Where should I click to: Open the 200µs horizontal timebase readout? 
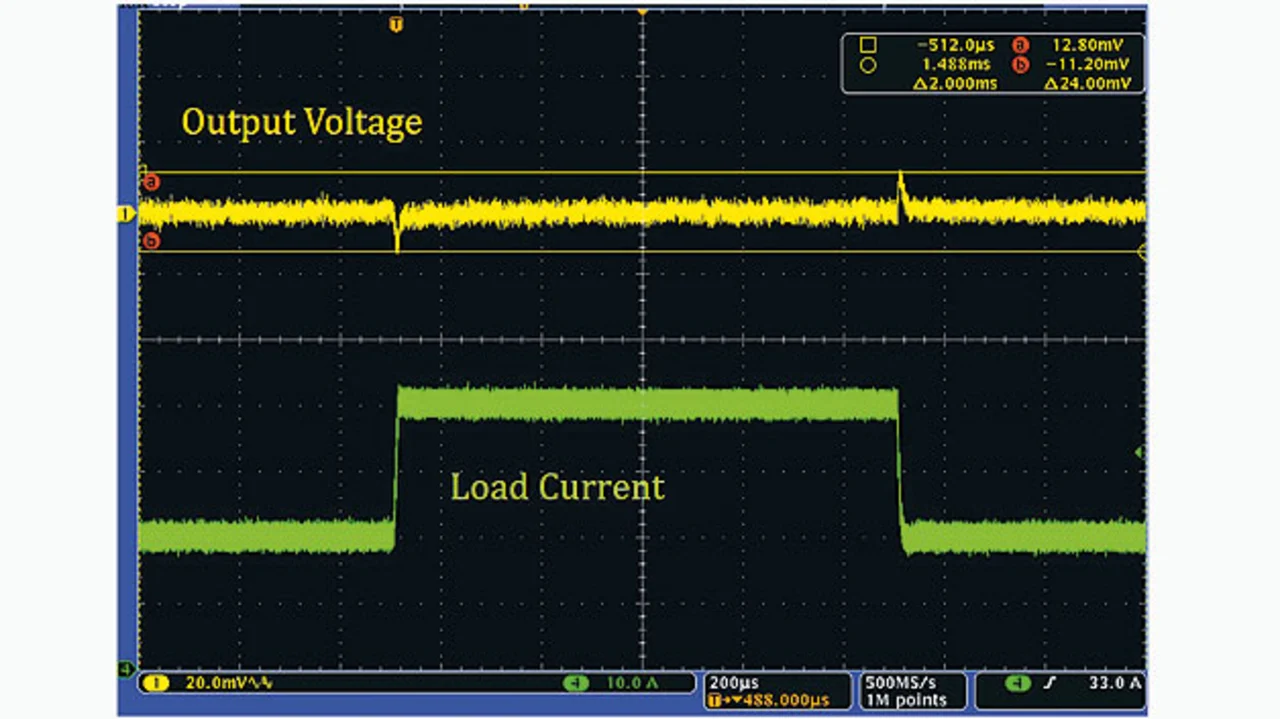click(730, 682)
